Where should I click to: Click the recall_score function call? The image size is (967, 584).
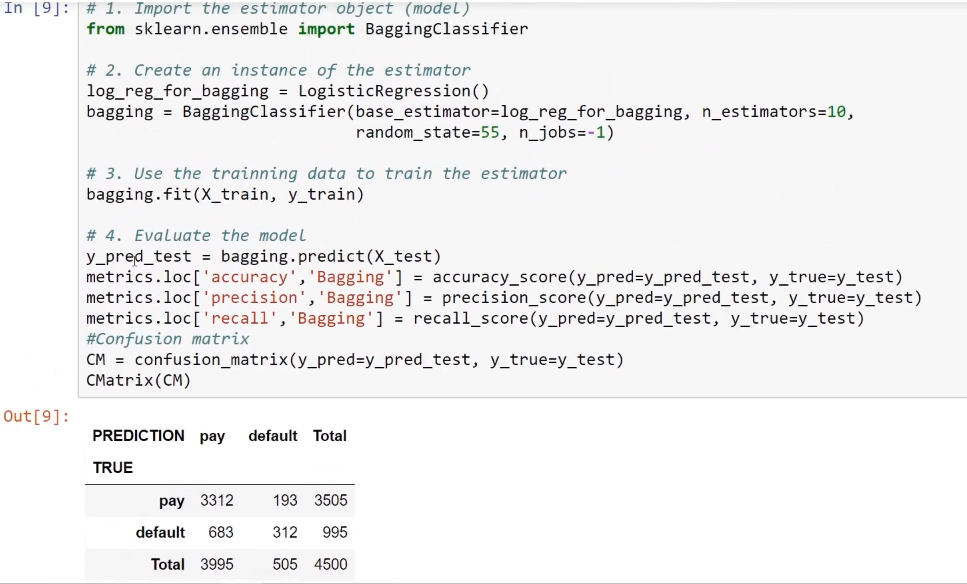pos(639,318)
